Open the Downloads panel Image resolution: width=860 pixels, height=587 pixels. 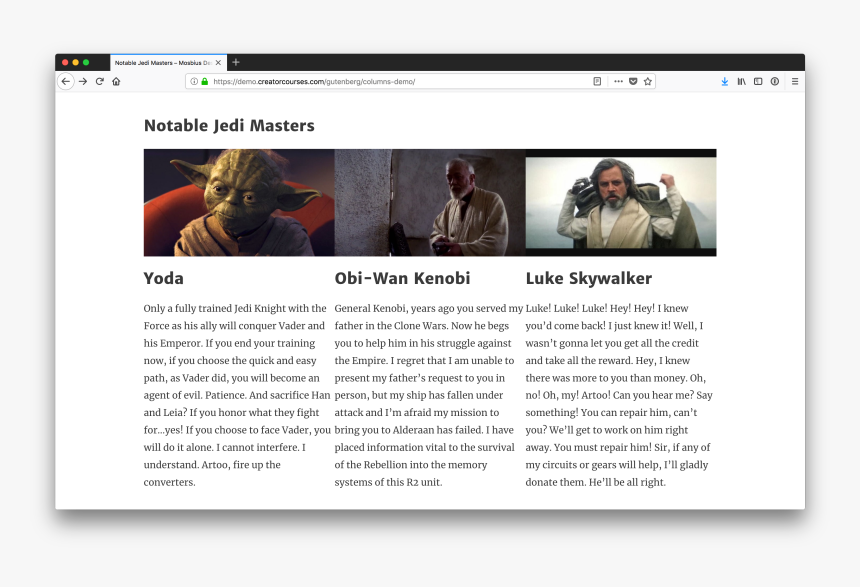[x=725, y=81]
